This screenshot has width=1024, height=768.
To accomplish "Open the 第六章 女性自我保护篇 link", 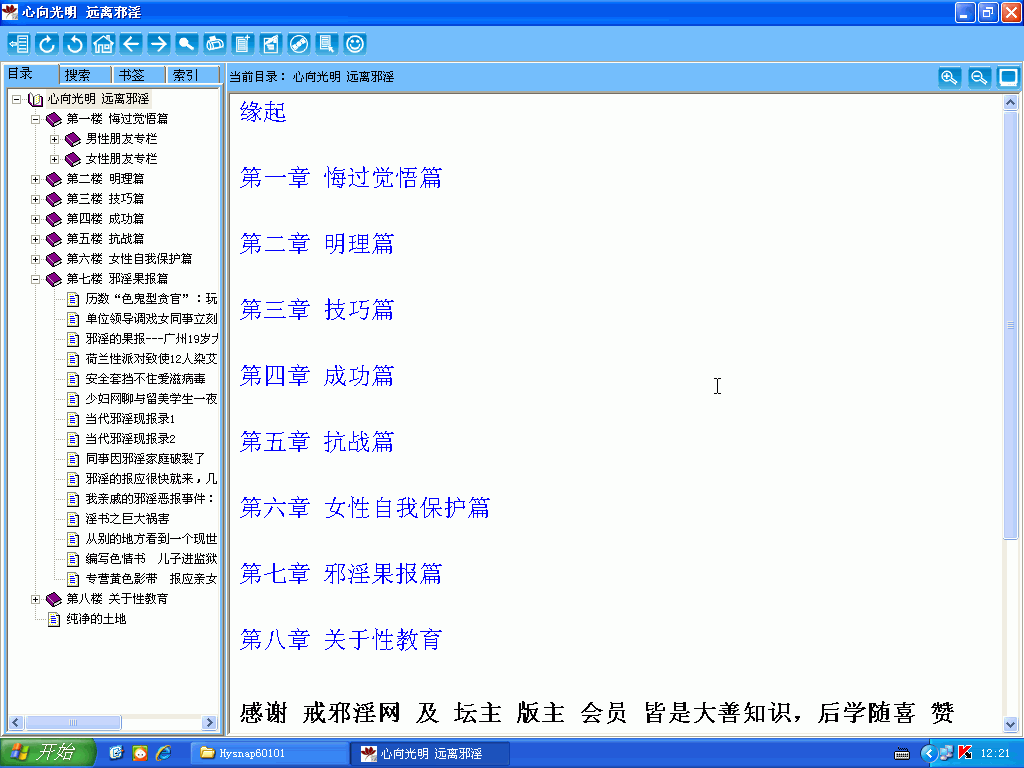I will [x=365, y=508].
